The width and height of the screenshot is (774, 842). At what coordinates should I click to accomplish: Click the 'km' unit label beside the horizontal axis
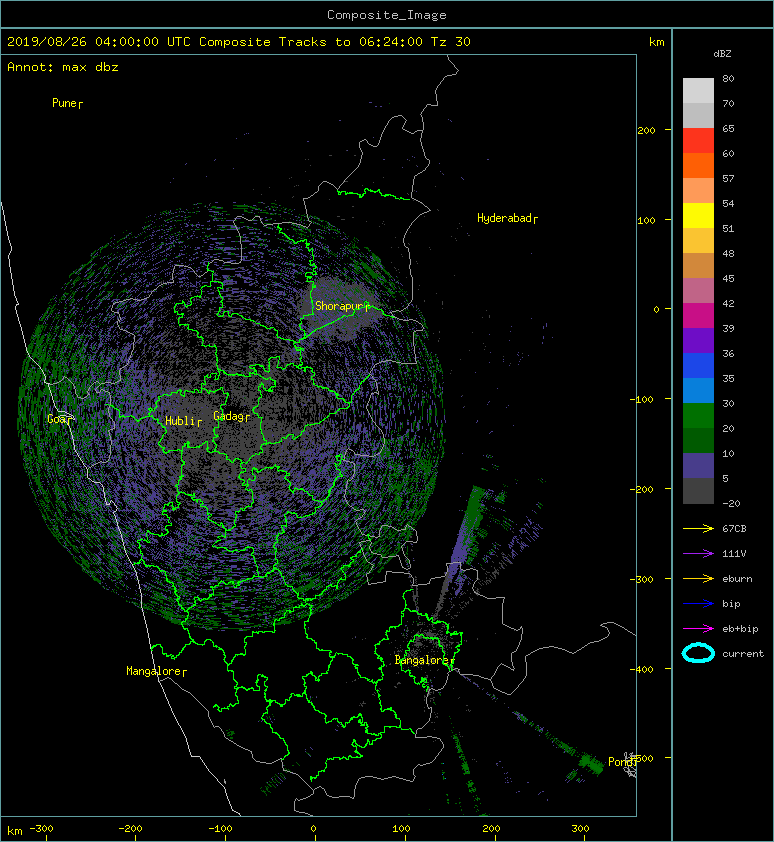click(15, 831)
